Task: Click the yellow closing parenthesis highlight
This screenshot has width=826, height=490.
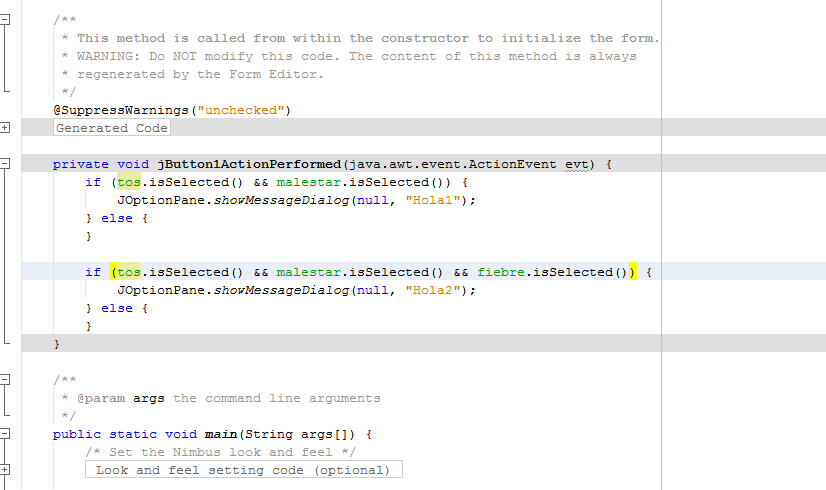Action: 632,272
